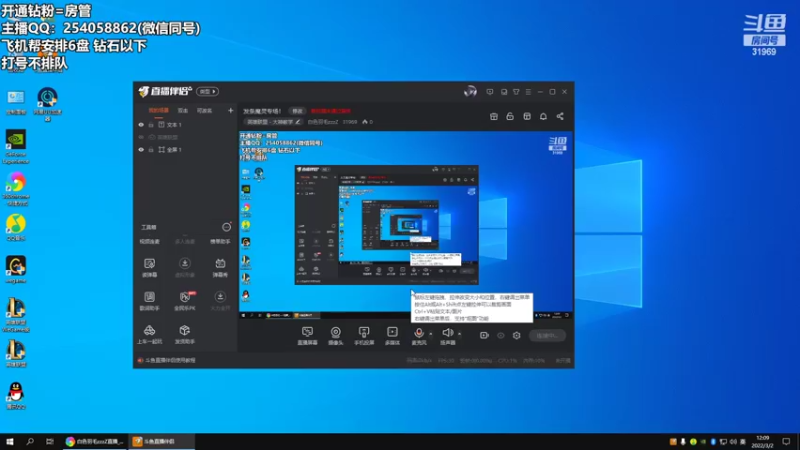Open the settings gear in bottom bar
800x450 pixels.
(516, 335)
